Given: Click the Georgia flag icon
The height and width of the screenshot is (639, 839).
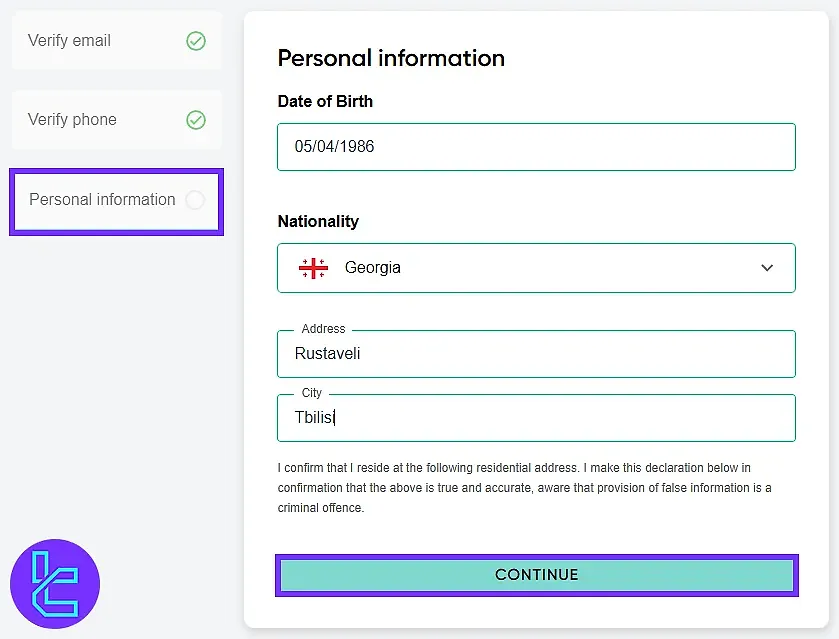Looking at the screenshot, I should [x=313, y=267].
